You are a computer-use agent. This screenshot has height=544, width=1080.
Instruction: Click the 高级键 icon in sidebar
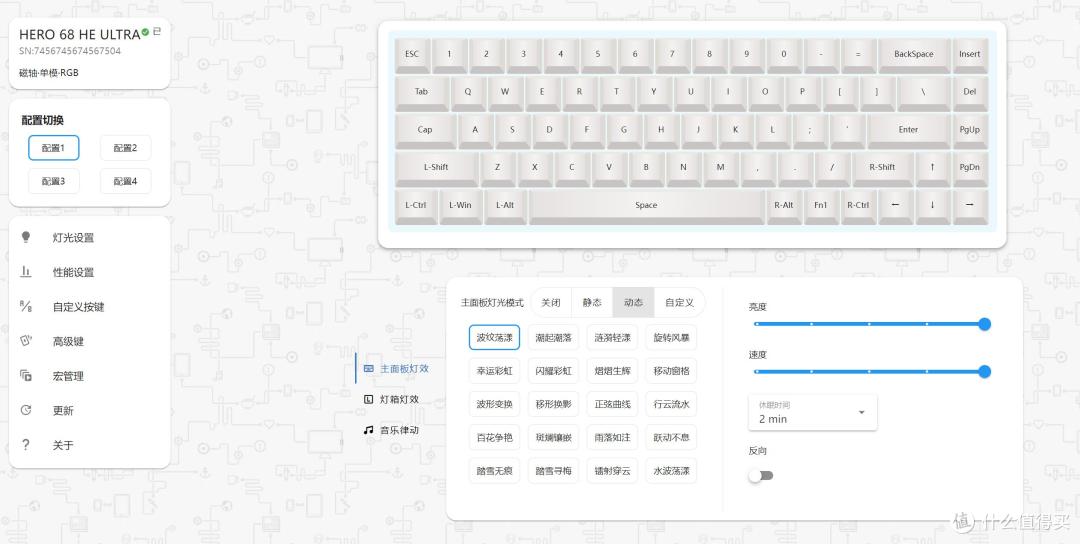(26, 341)
